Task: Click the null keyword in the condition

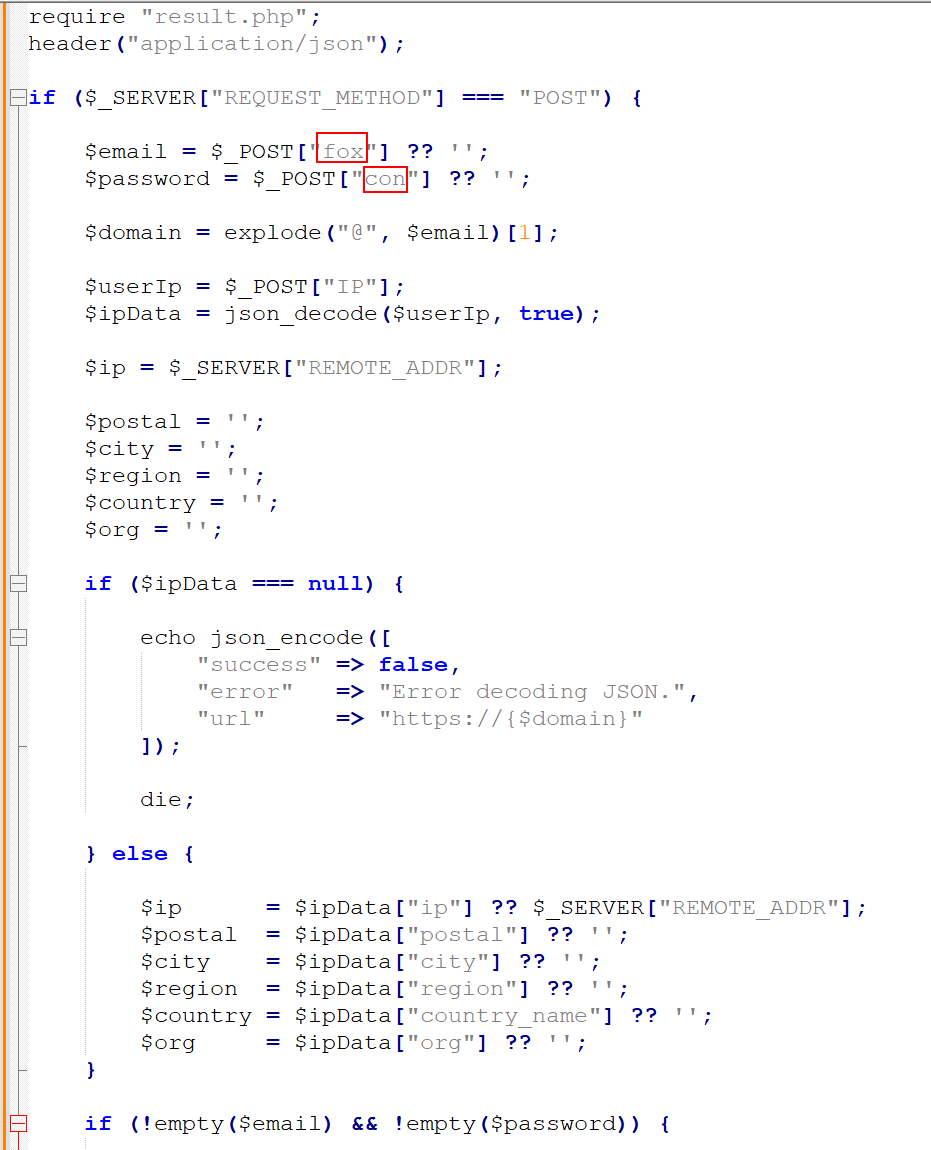Action: (335, 584)
